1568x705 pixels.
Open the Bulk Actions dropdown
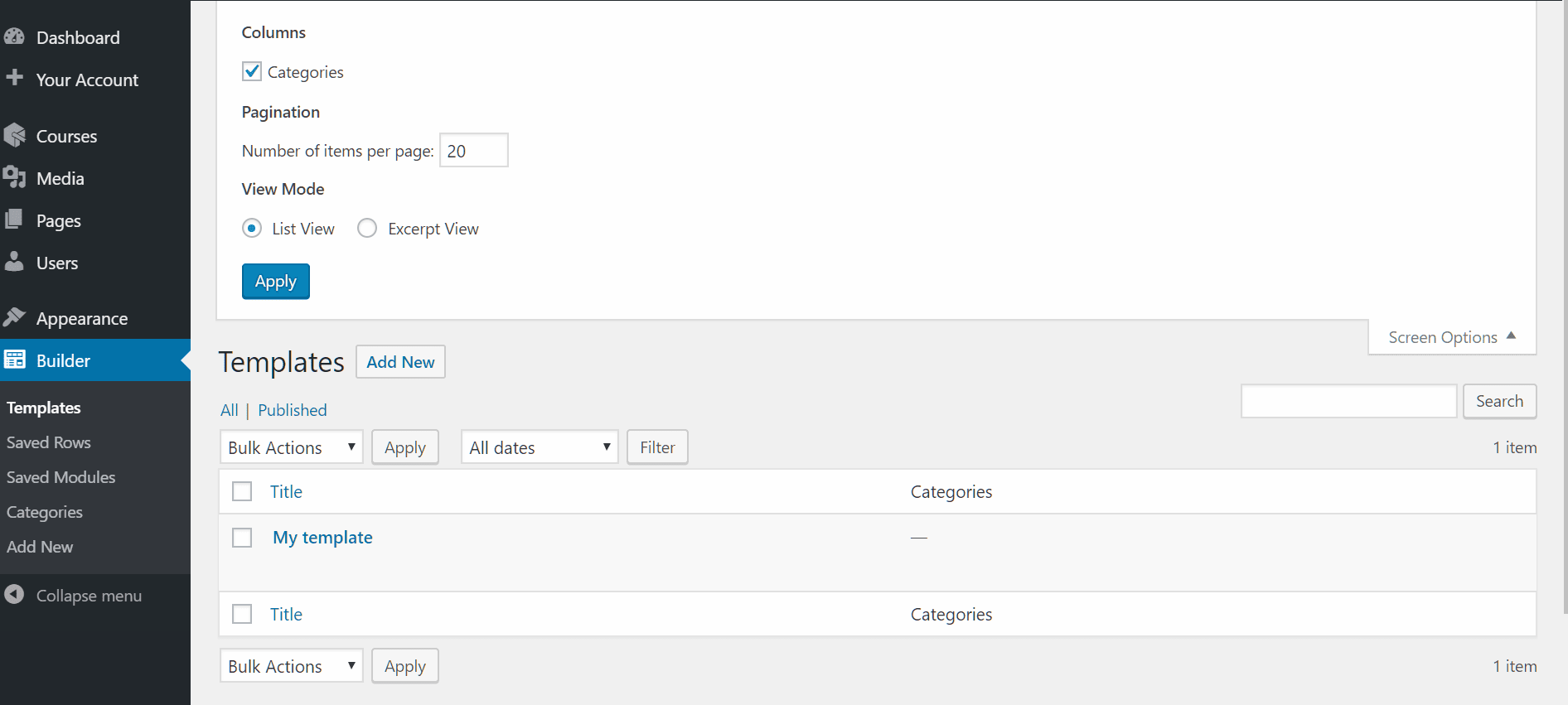291,447
